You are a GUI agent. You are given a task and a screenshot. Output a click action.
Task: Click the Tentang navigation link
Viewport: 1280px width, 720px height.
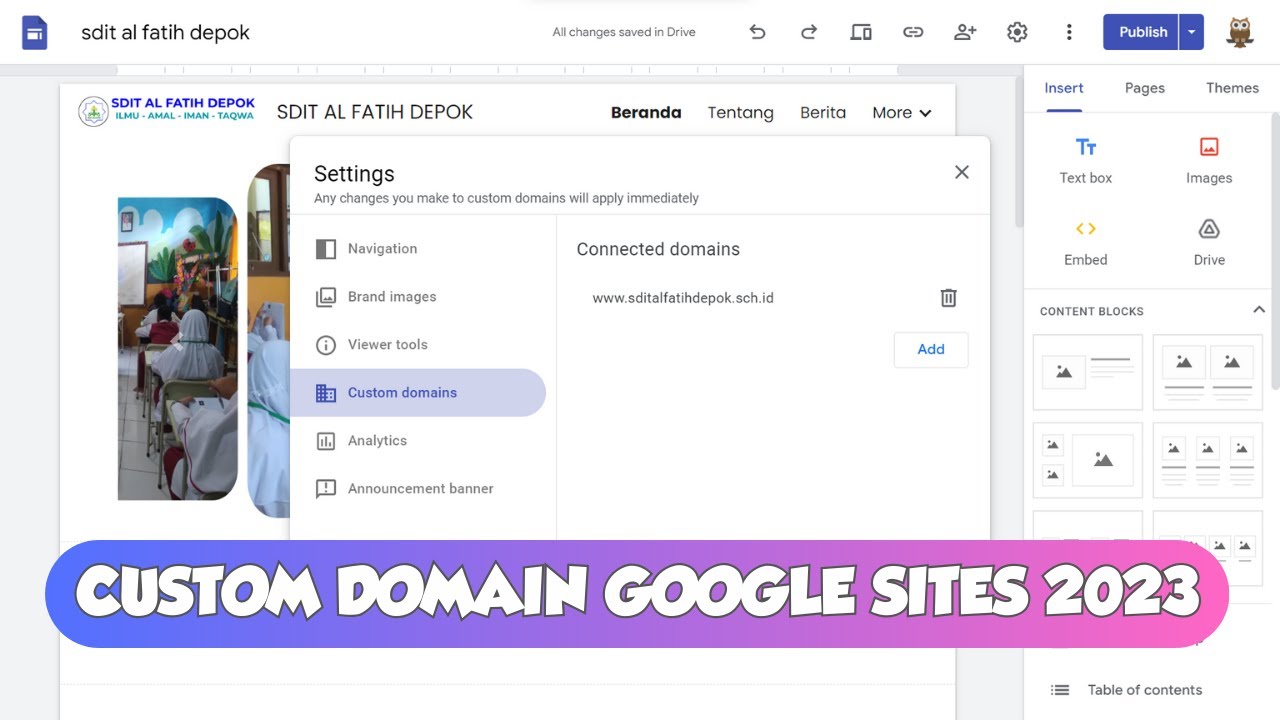(741, 113)
